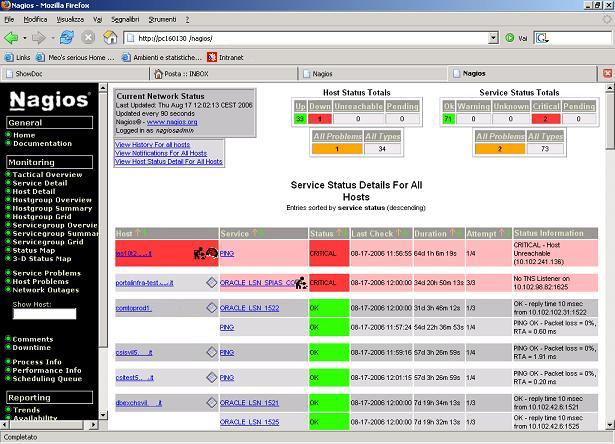Open Tactical Overview in sidebar
Viewport: 615px width, 444px height.
(47, 175)
